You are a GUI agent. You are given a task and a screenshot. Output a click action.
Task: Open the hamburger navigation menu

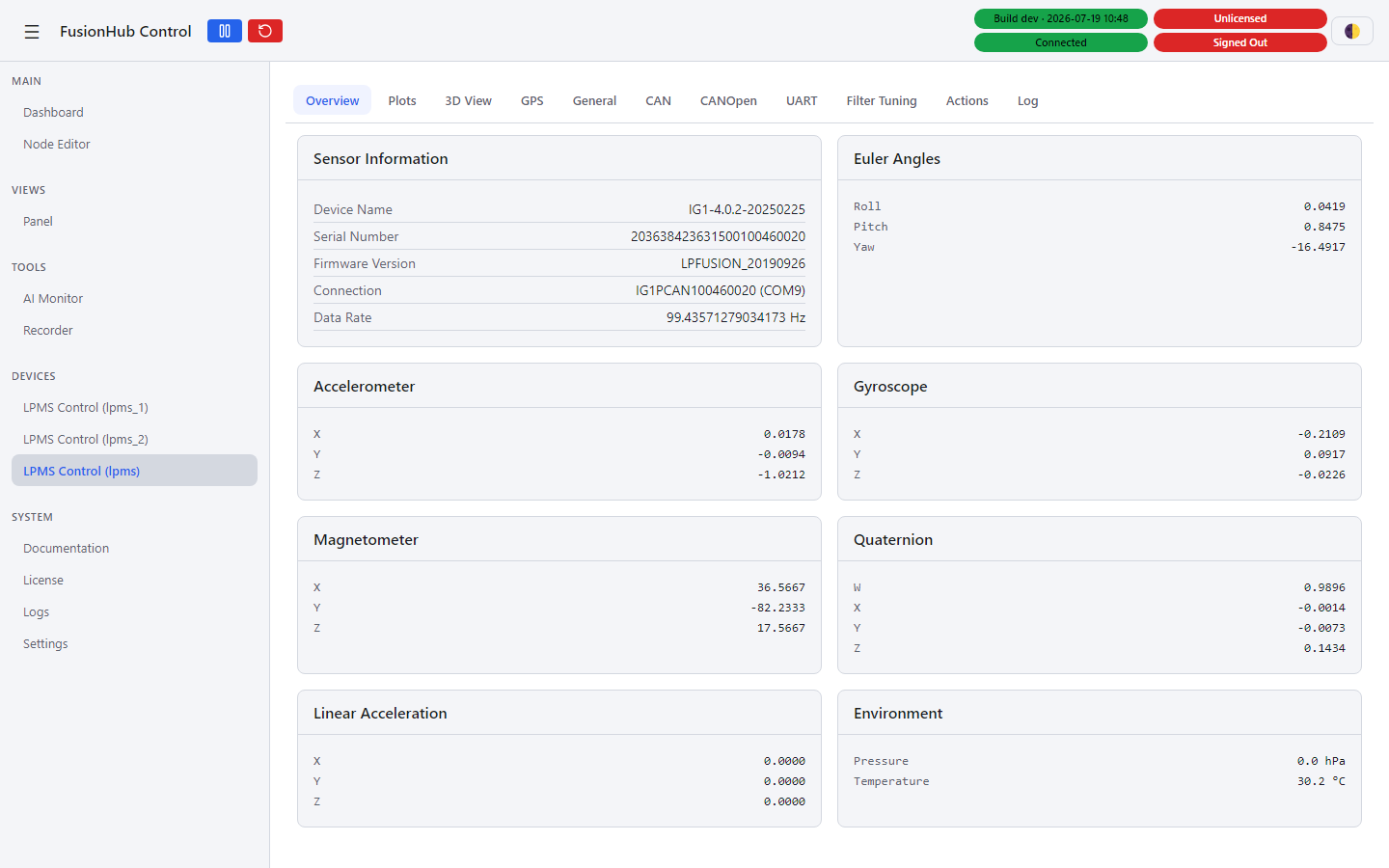(x=32, y=32)
